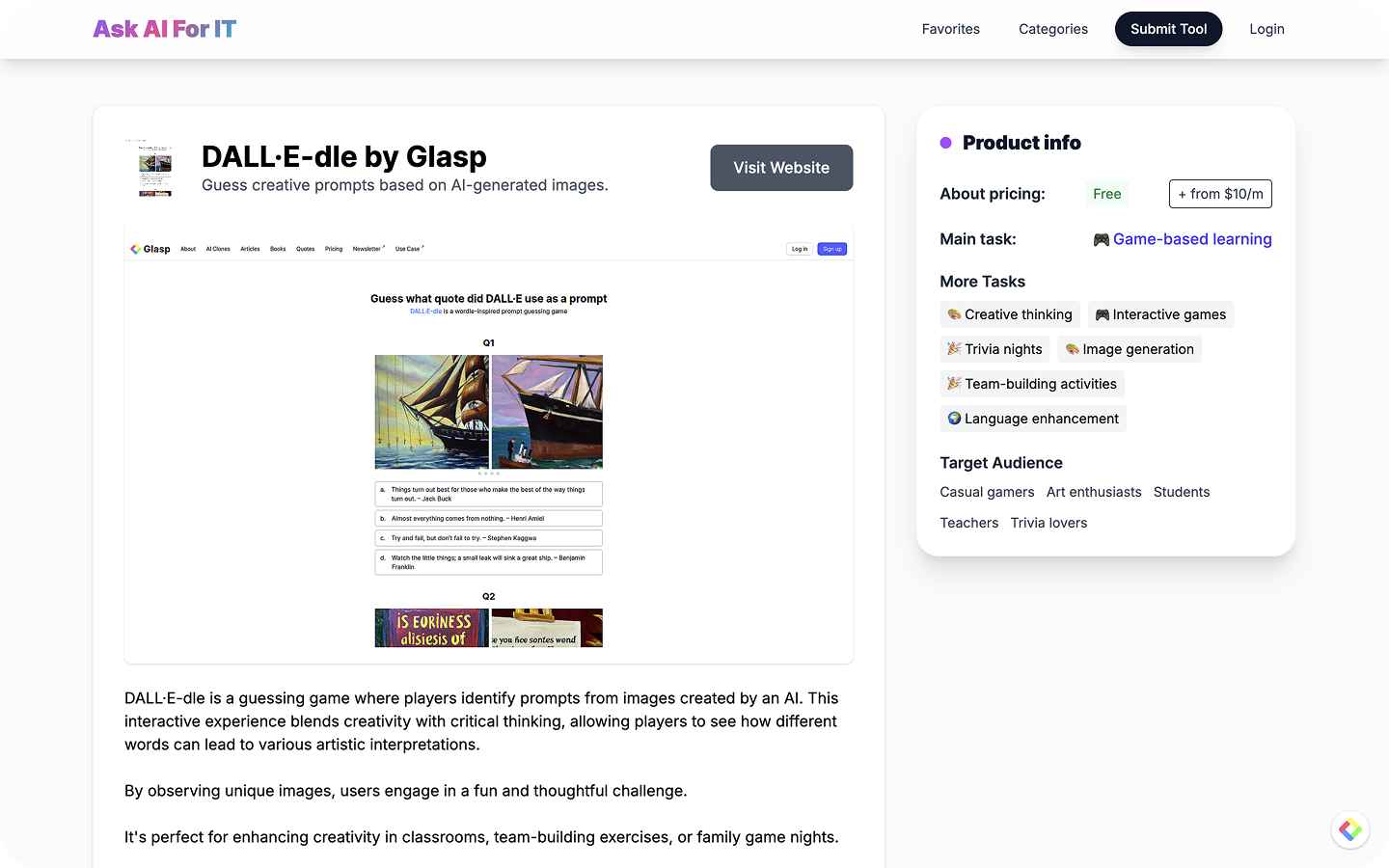Select the Language enhancement task tag

coord(1033,419)
